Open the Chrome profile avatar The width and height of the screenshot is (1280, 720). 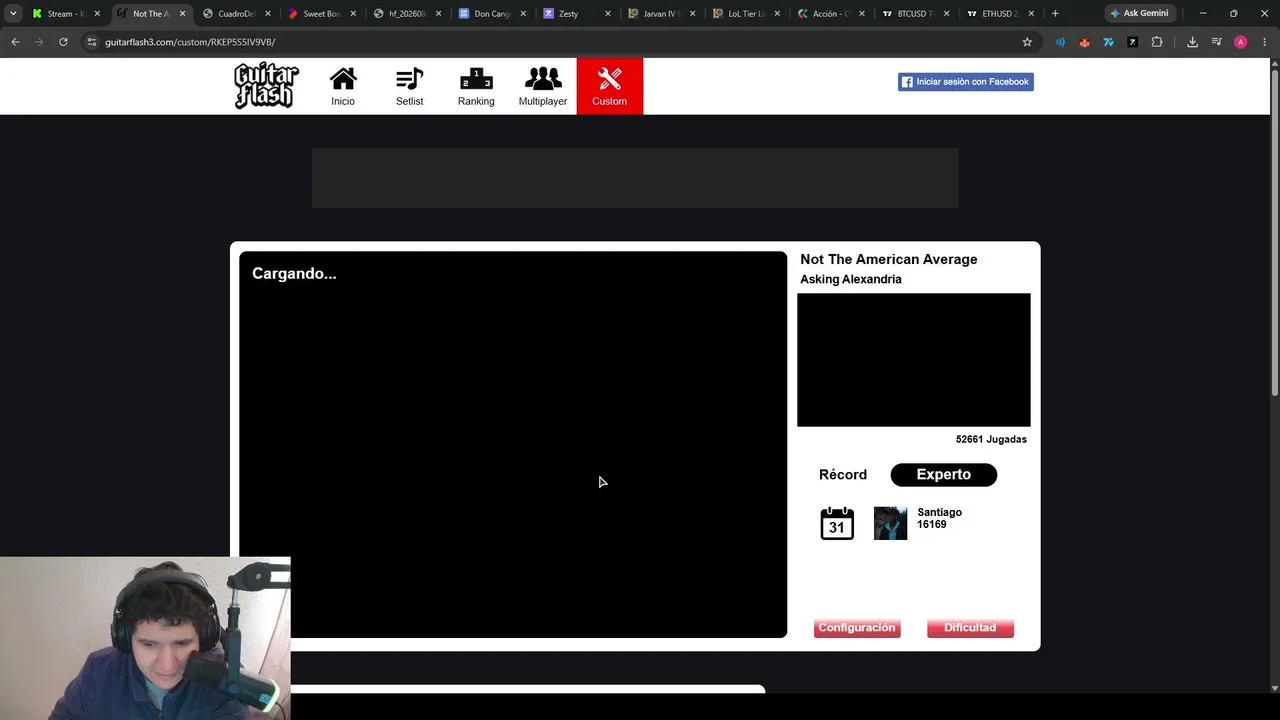point(1241,42)
